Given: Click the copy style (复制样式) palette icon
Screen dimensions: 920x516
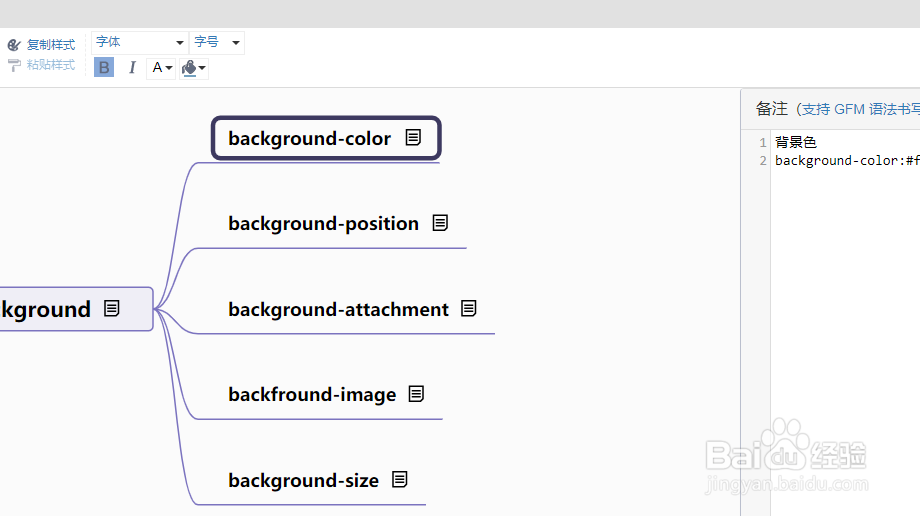Looking at the screenshot, I should pyautogui.click(x=14, y=45).
